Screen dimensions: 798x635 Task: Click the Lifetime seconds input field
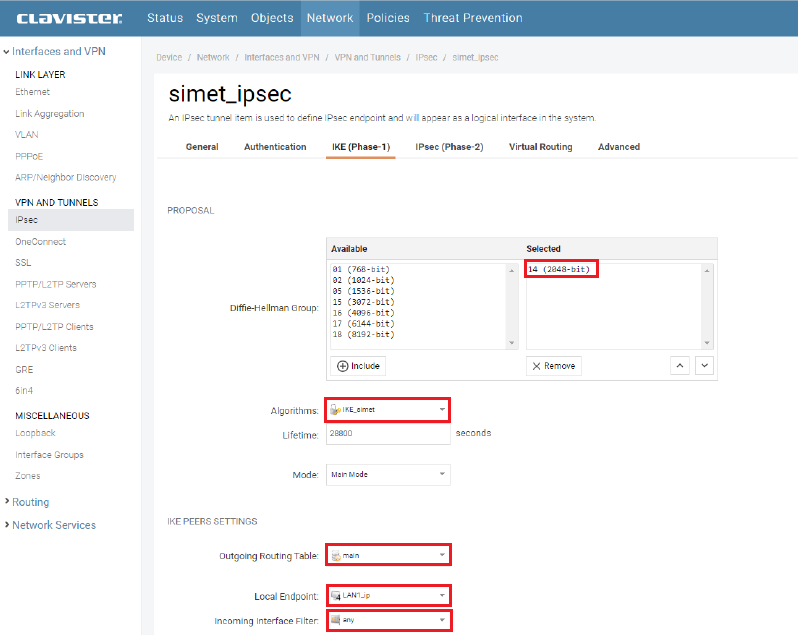[x=388, y=434]
